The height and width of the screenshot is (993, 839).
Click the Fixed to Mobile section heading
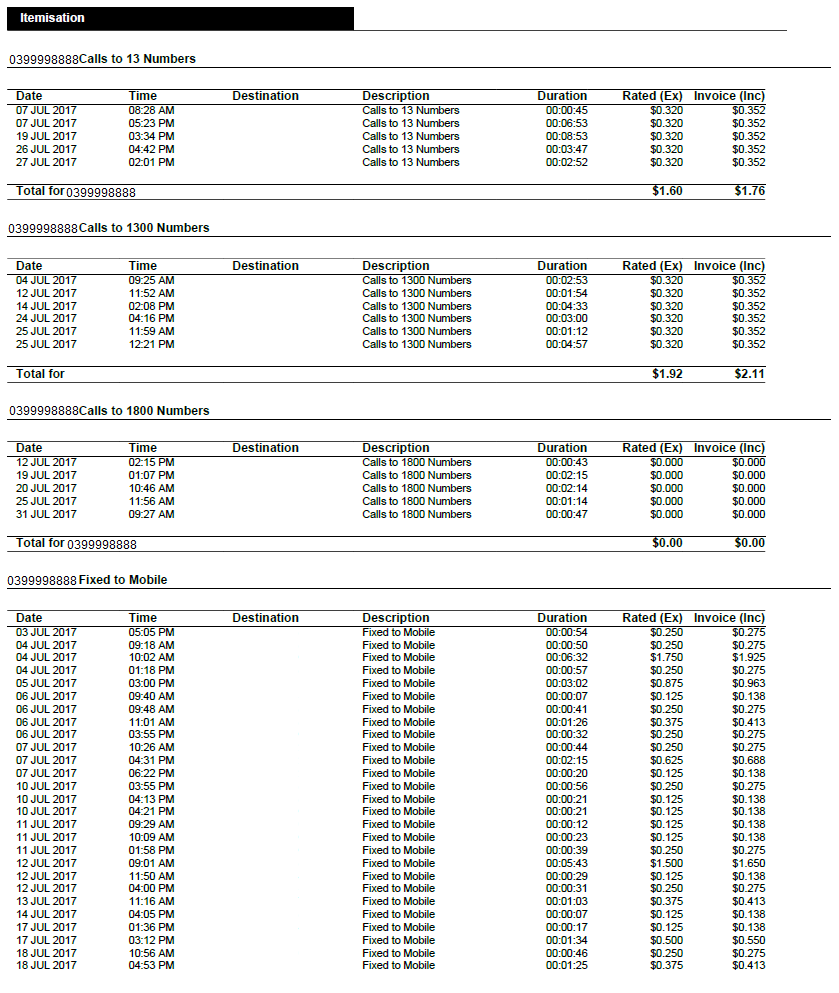coord(123,580)
